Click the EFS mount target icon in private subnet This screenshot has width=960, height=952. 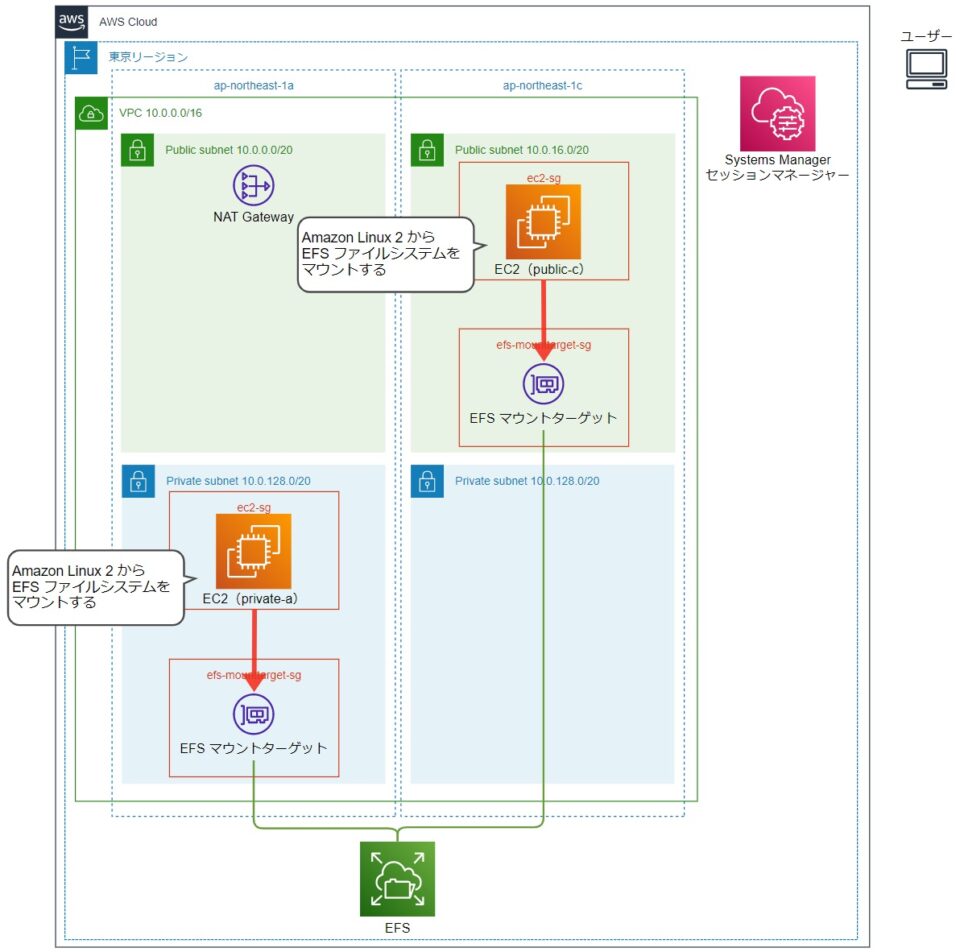point(255,714)
